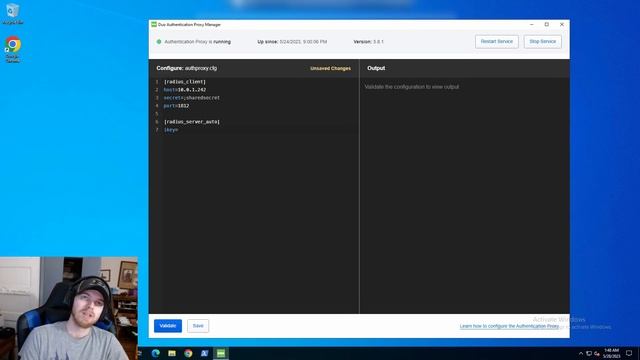
Task: Place cursor on the 'ikey=' line
Action: point(171,130)
